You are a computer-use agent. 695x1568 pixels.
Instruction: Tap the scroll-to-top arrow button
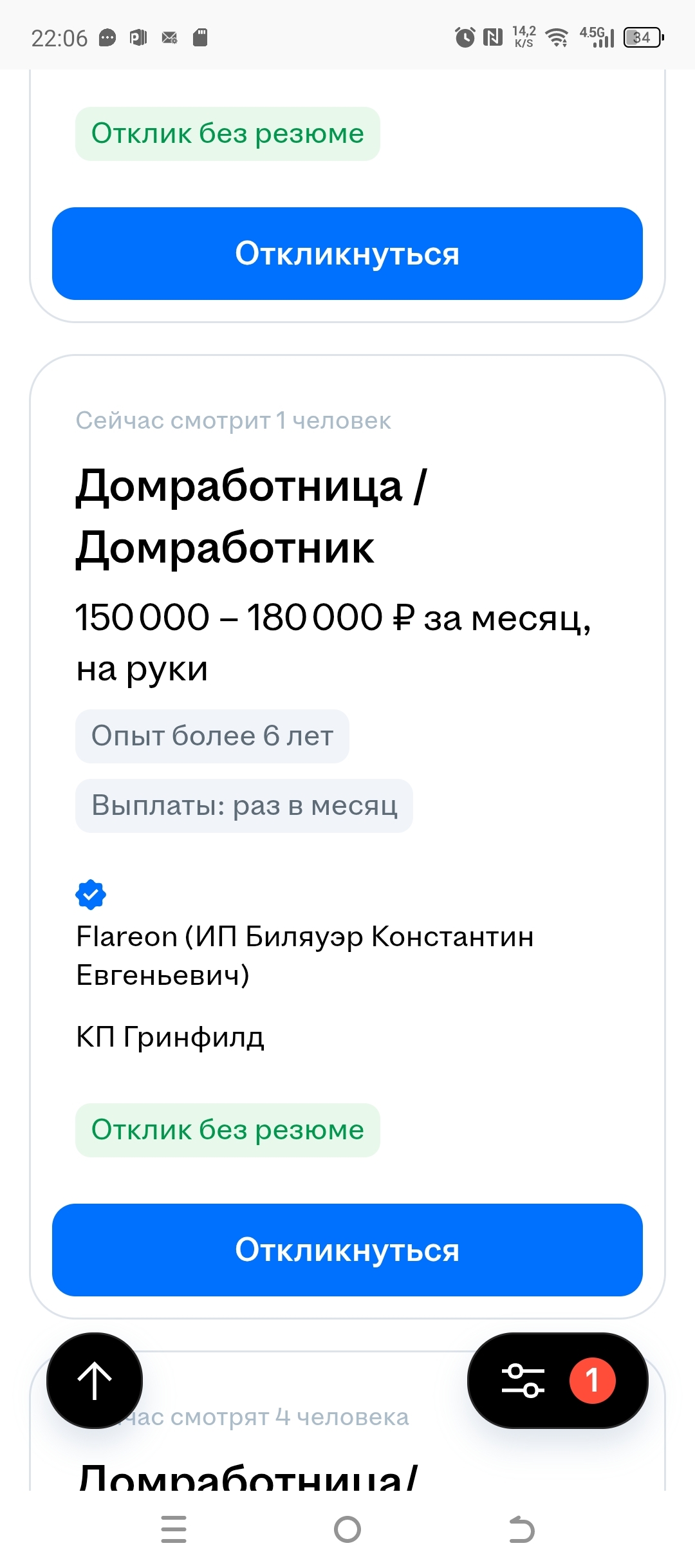pyautogui.click(x=95, y=1380)
